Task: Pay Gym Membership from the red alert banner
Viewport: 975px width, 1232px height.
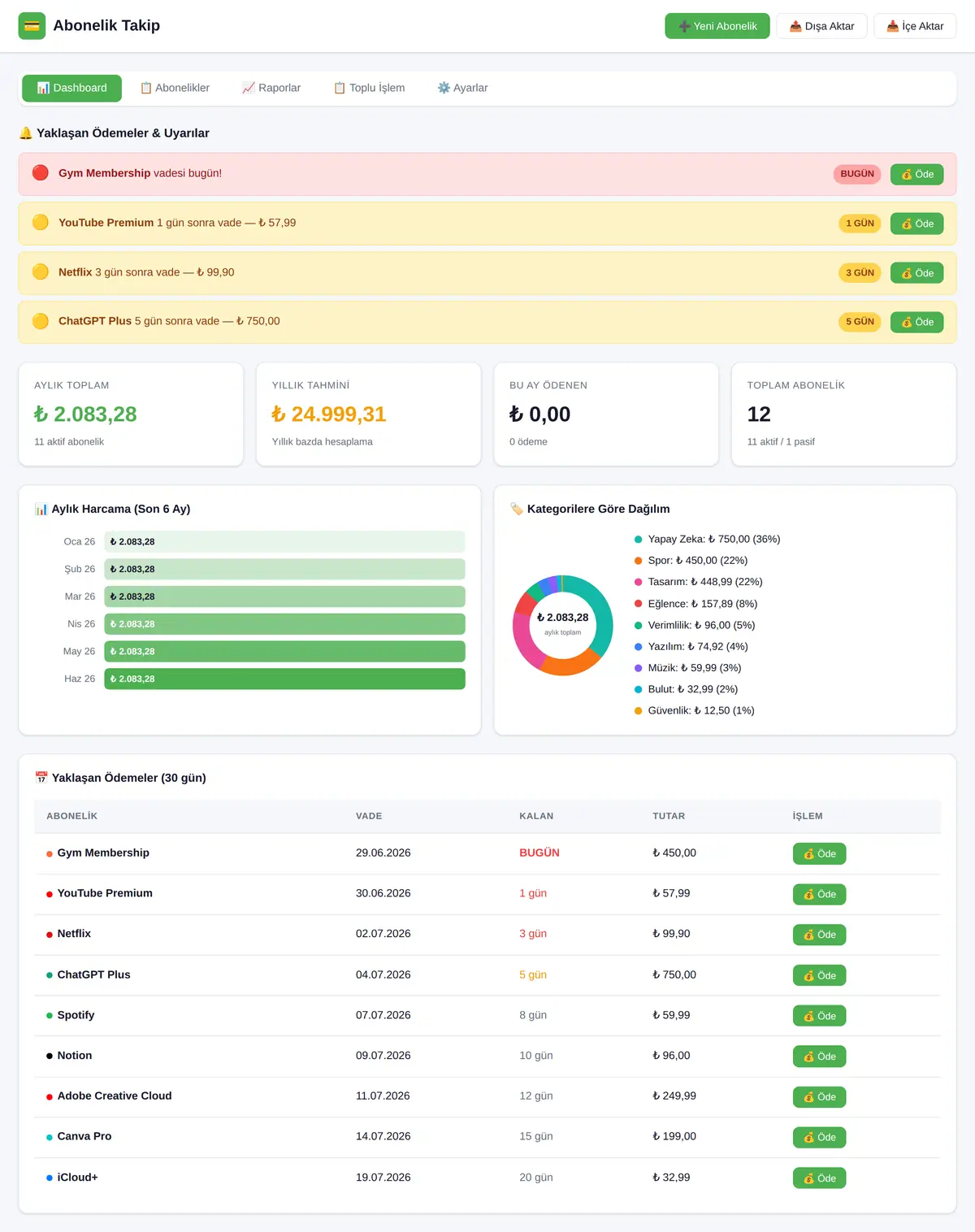Action: click(916, 174)
